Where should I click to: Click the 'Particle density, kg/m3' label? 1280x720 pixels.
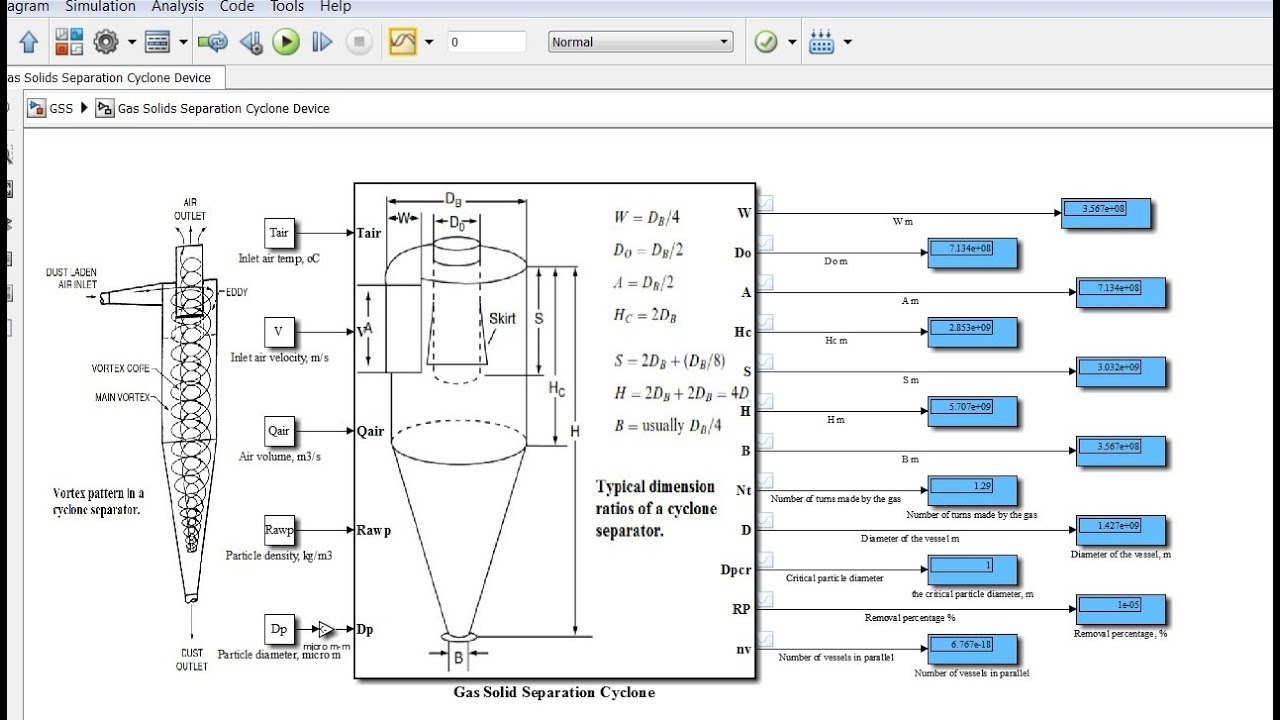coord(278,555)
